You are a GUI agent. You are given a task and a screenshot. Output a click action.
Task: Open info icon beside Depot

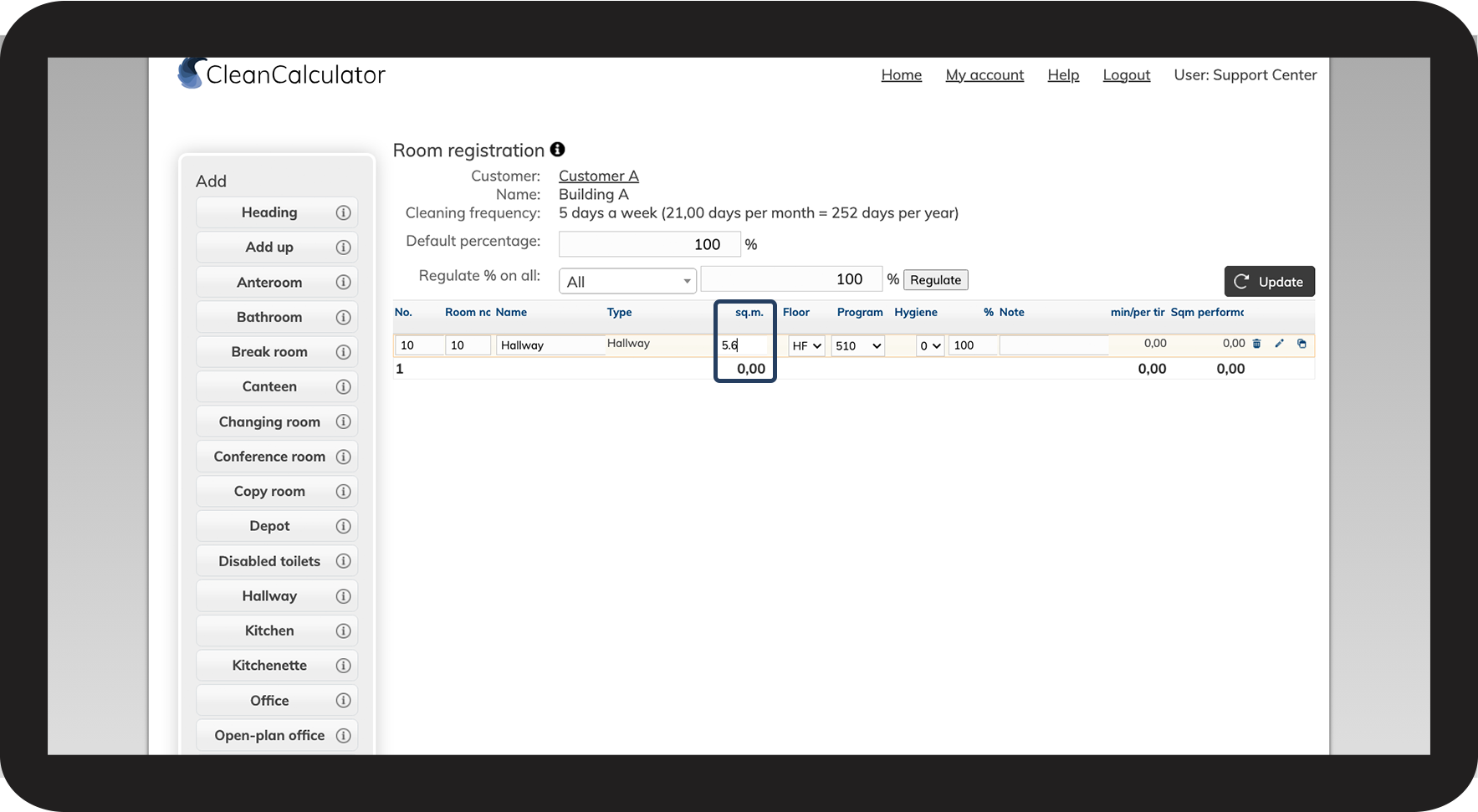pos(343,527)
